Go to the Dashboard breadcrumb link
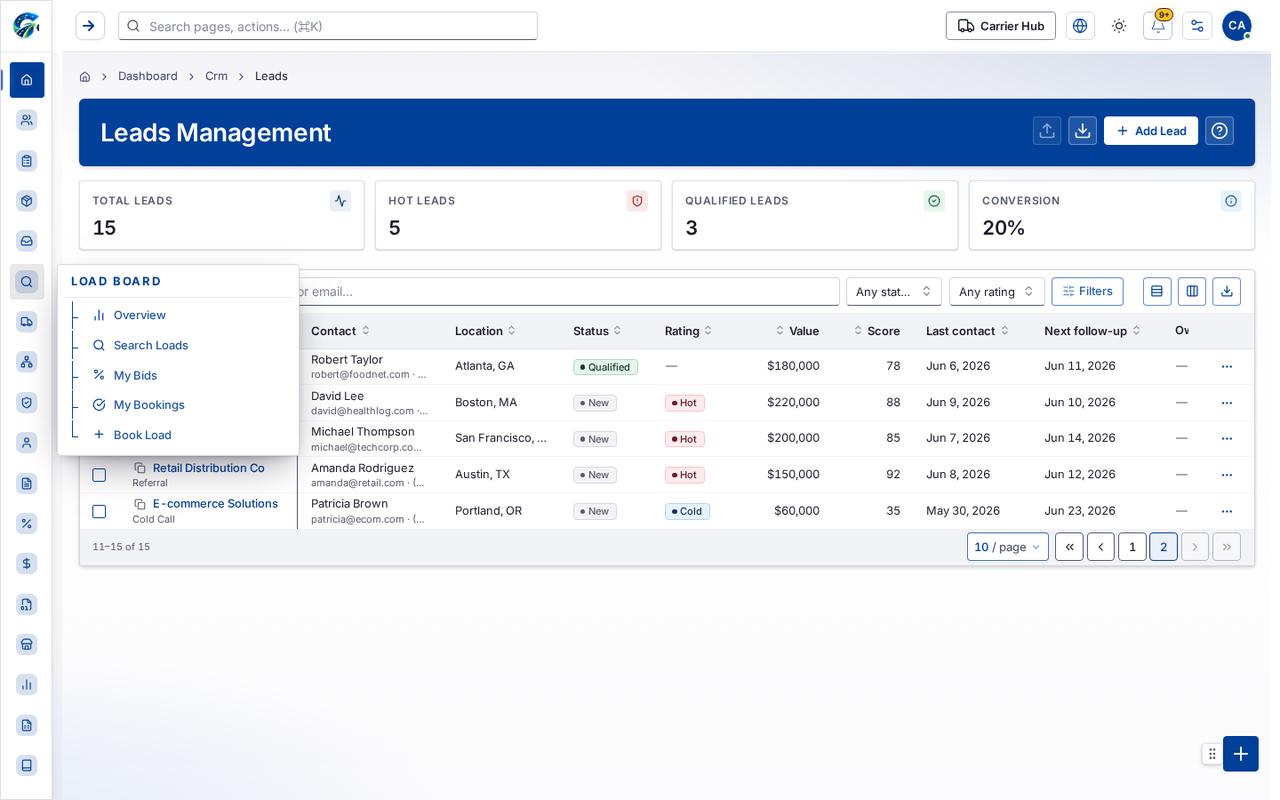 click(148, 77)
